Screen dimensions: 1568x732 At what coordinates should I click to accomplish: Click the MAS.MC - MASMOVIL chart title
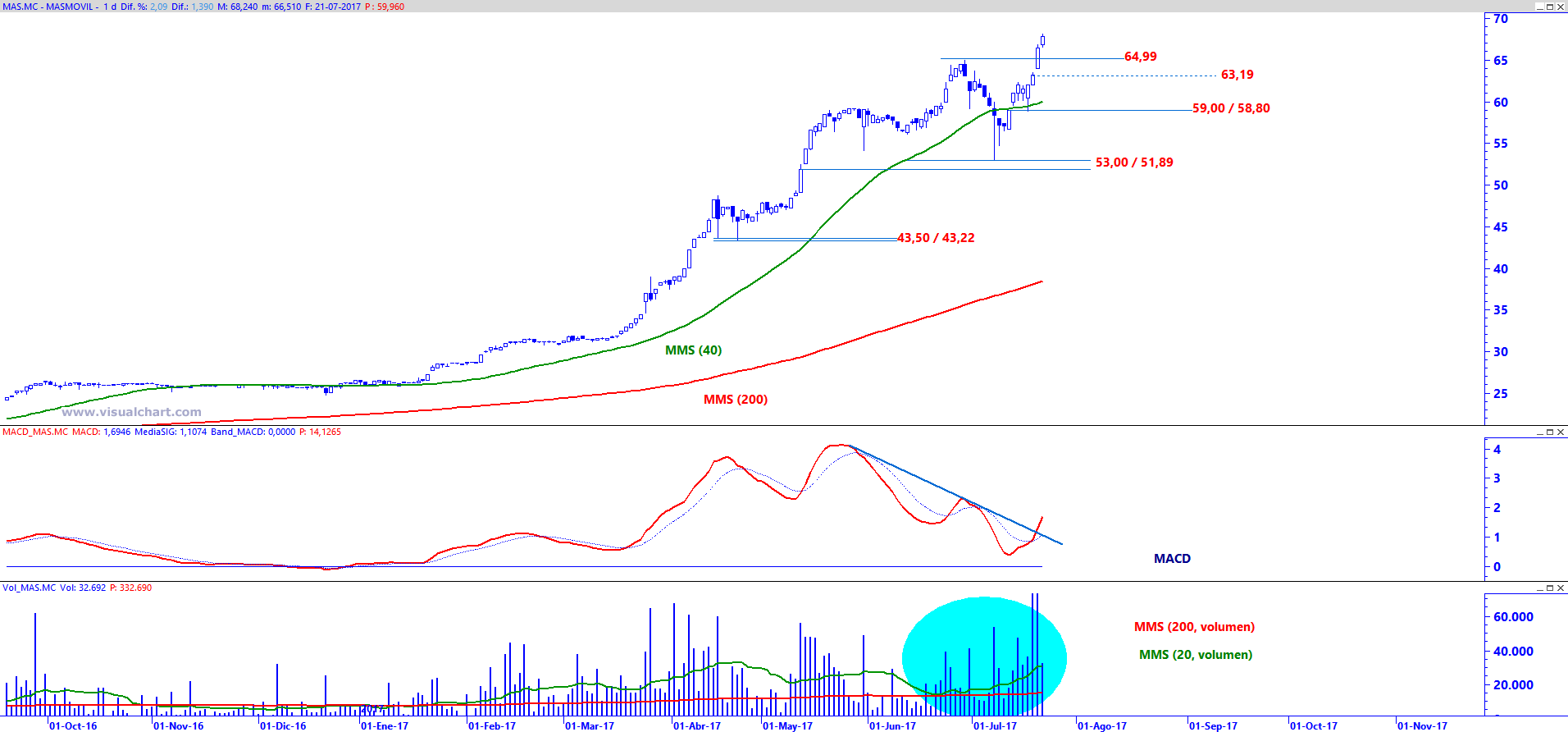pos(48,7)
